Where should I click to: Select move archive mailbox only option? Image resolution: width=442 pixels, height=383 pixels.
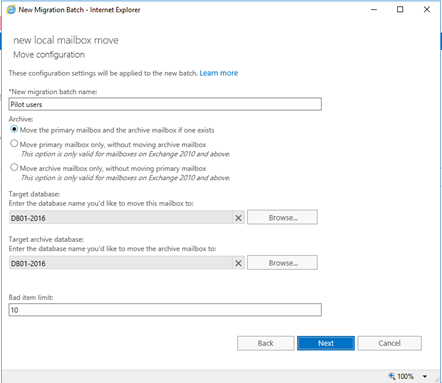[x=14, y=167]
